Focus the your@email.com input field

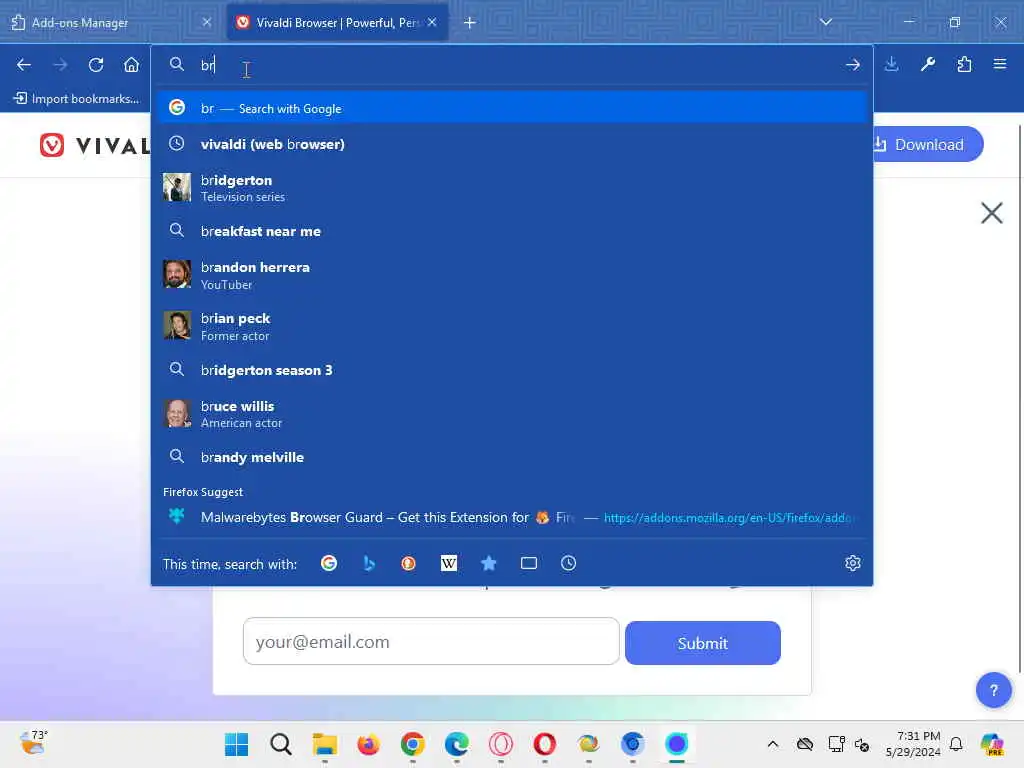point(431,641)
